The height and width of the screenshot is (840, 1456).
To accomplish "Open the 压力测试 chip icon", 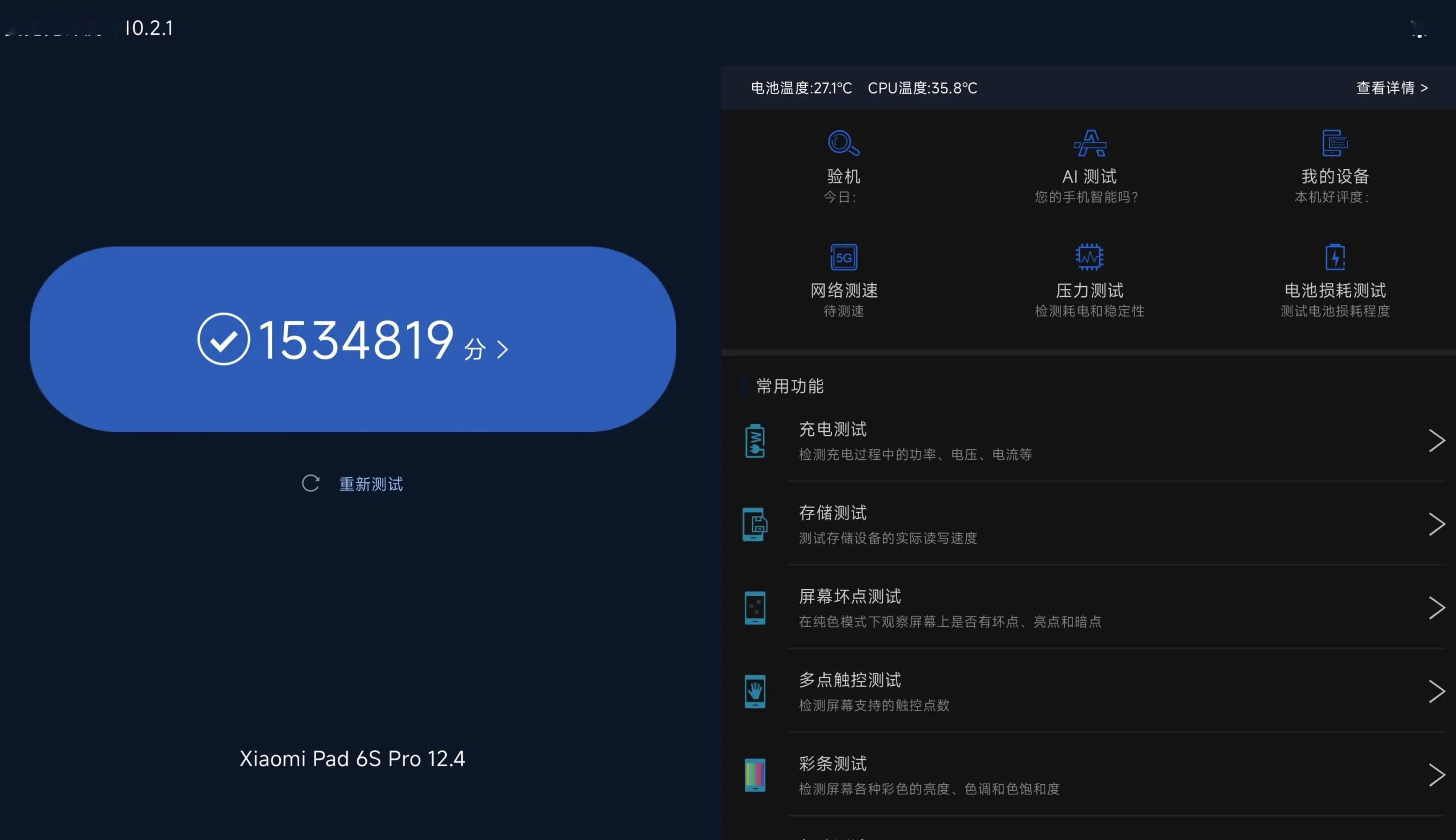I will [x=1090, y=257].
